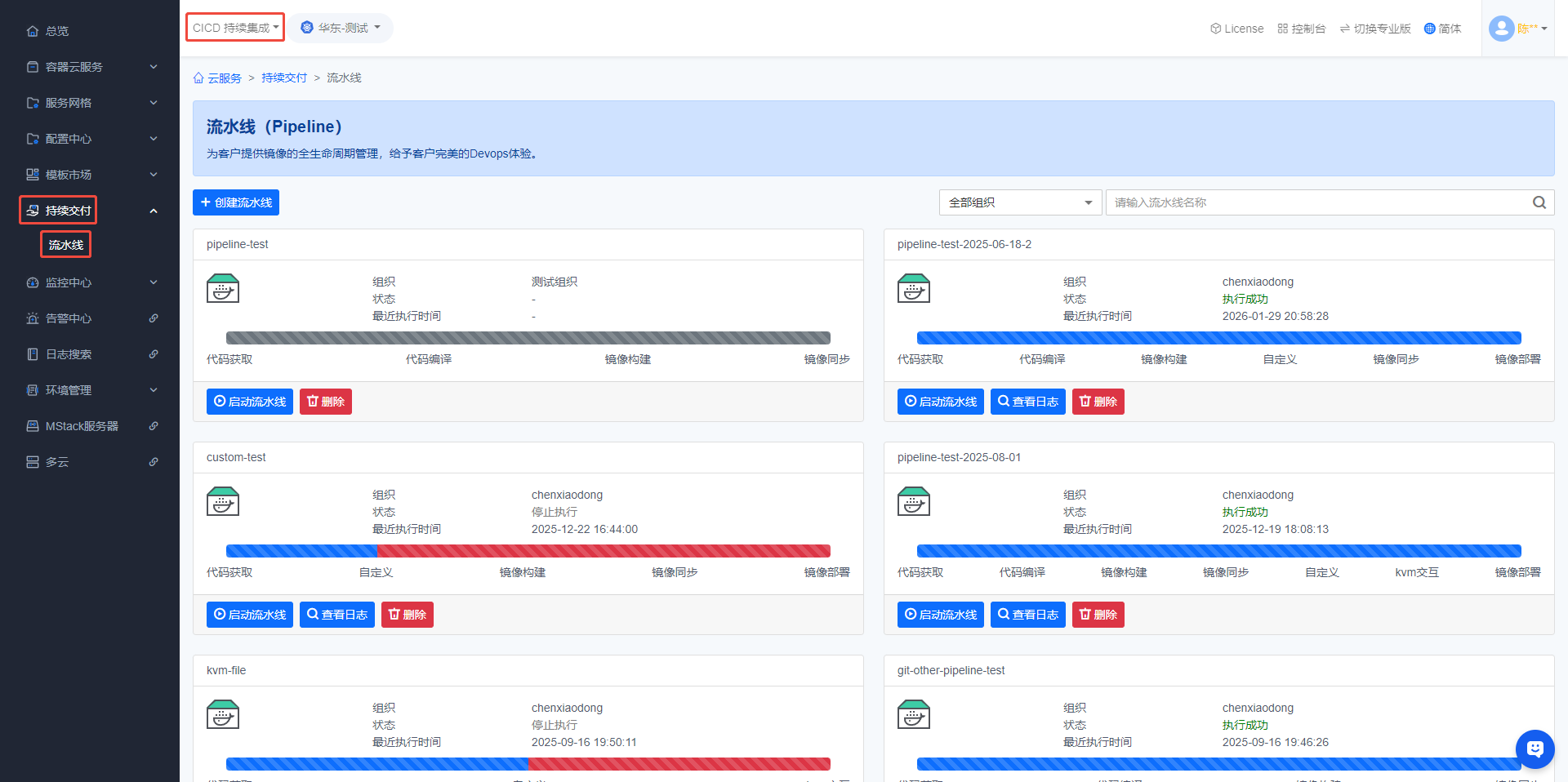Click the pipeline-test docker container icon
Viewport: 1568px width, 782px height.
(x=223, y=289)
